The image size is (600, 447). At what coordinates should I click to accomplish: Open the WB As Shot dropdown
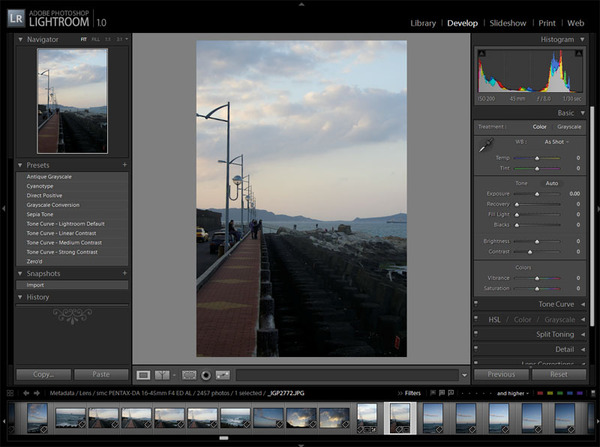556,142
